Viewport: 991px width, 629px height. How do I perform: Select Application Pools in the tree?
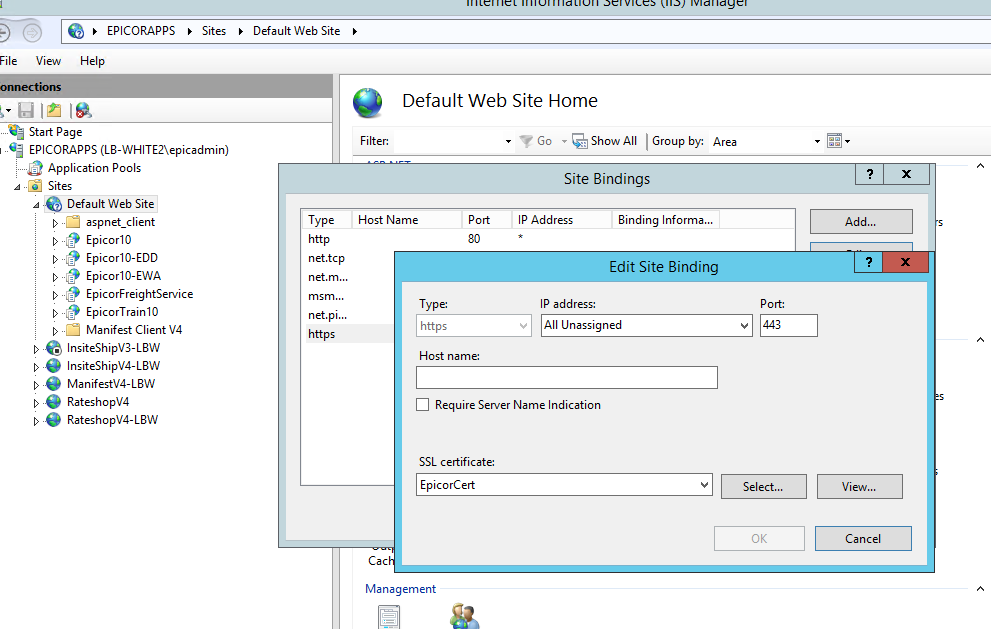tap(94, 168)
